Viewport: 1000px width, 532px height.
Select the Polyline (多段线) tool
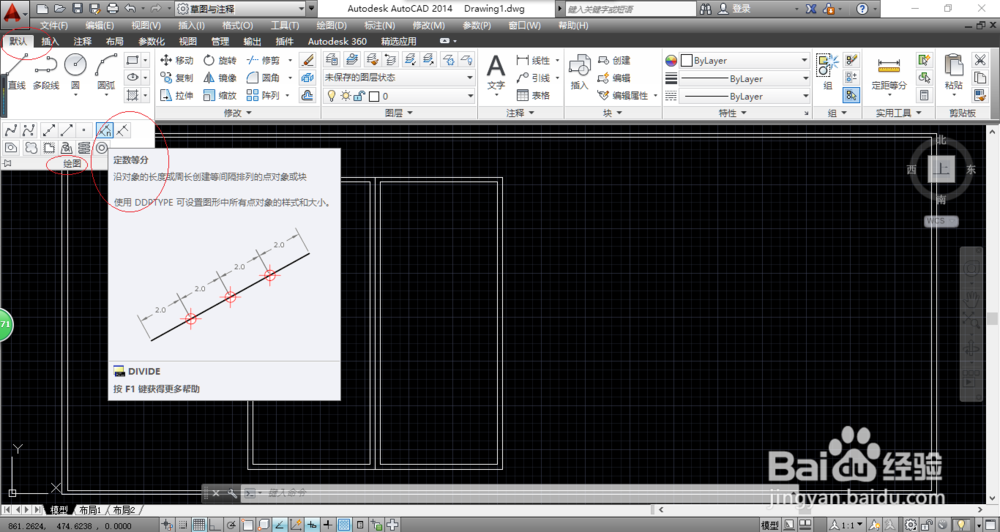click(46, 72)
